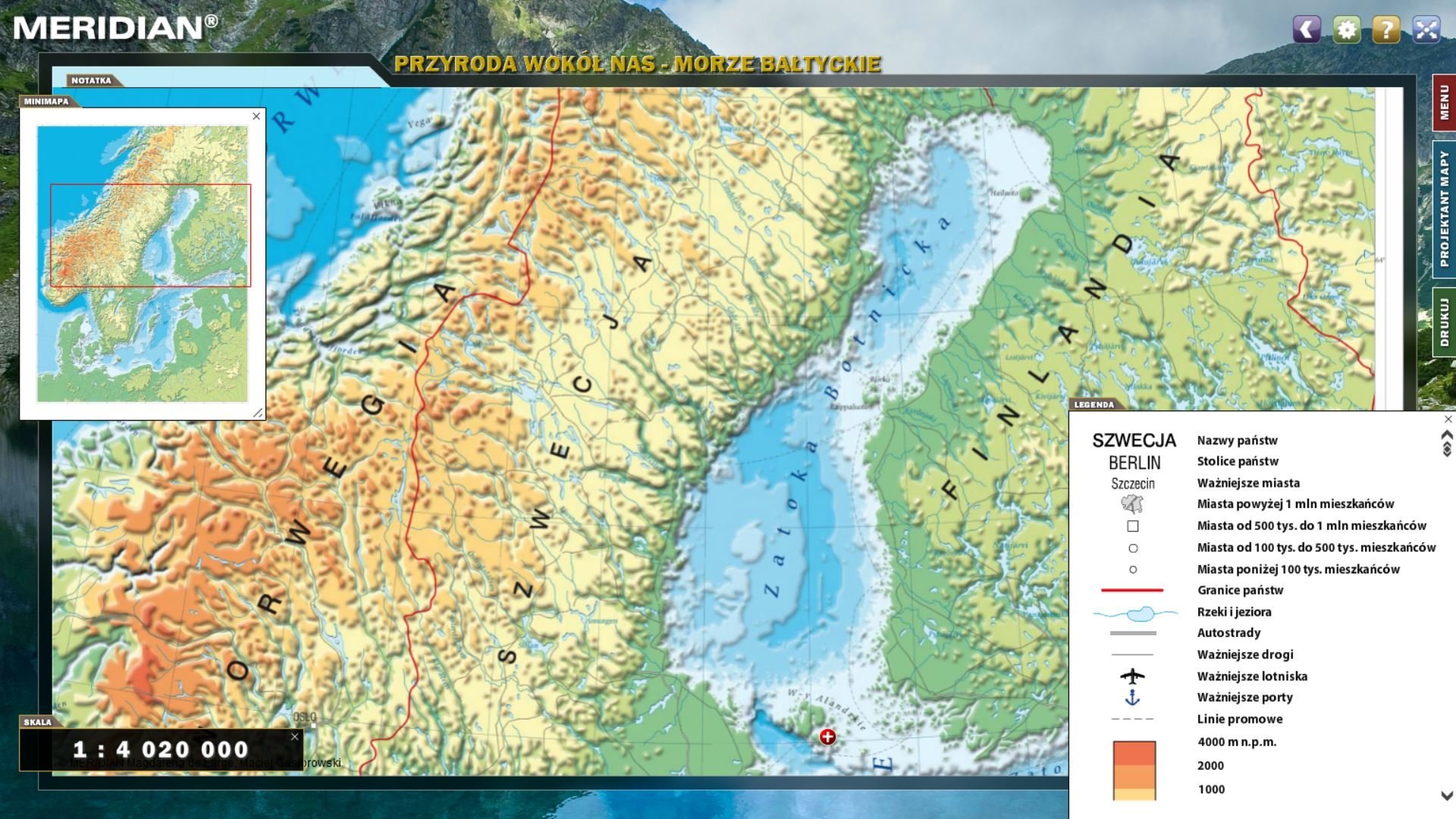Toggle fullscreen with the blue arrows icon
The width and height of the screenshot is (1456, 819).
[1426, 30]
